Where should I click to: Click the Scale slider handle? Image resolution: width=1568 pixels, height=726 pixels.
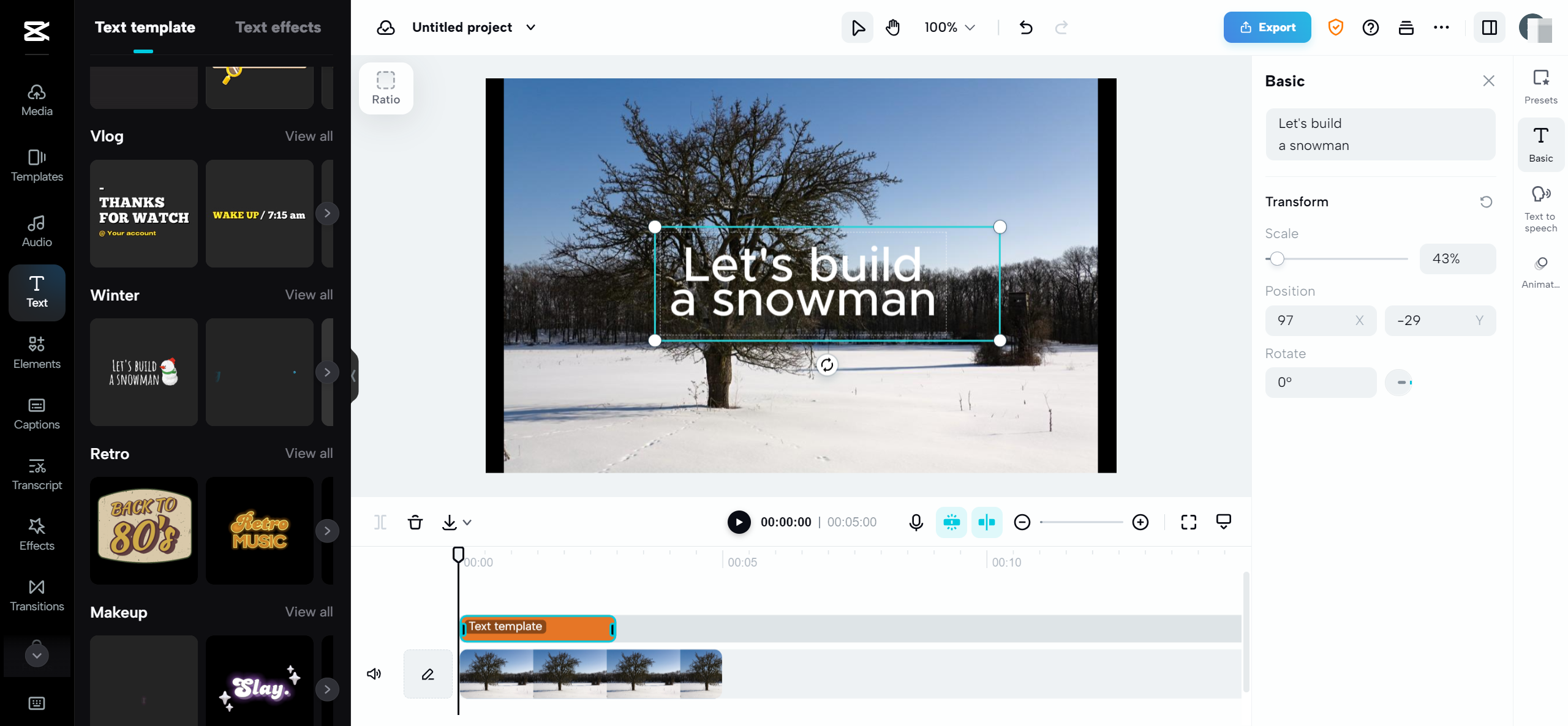coord(1277,259)
